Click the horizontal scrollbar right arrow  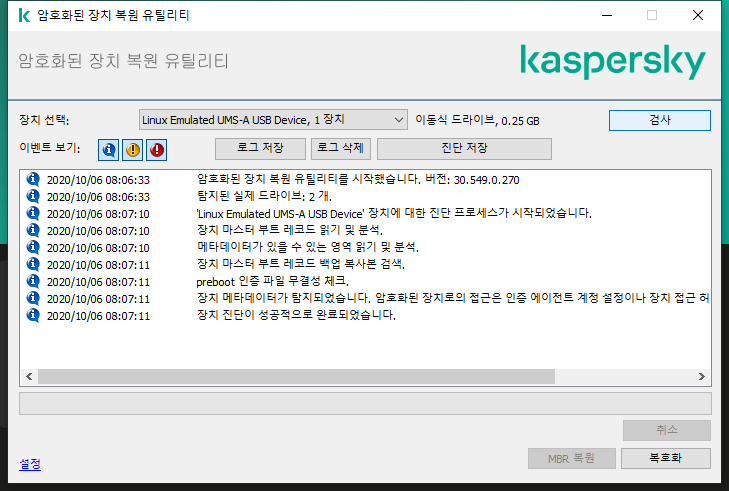pos(702,377)
